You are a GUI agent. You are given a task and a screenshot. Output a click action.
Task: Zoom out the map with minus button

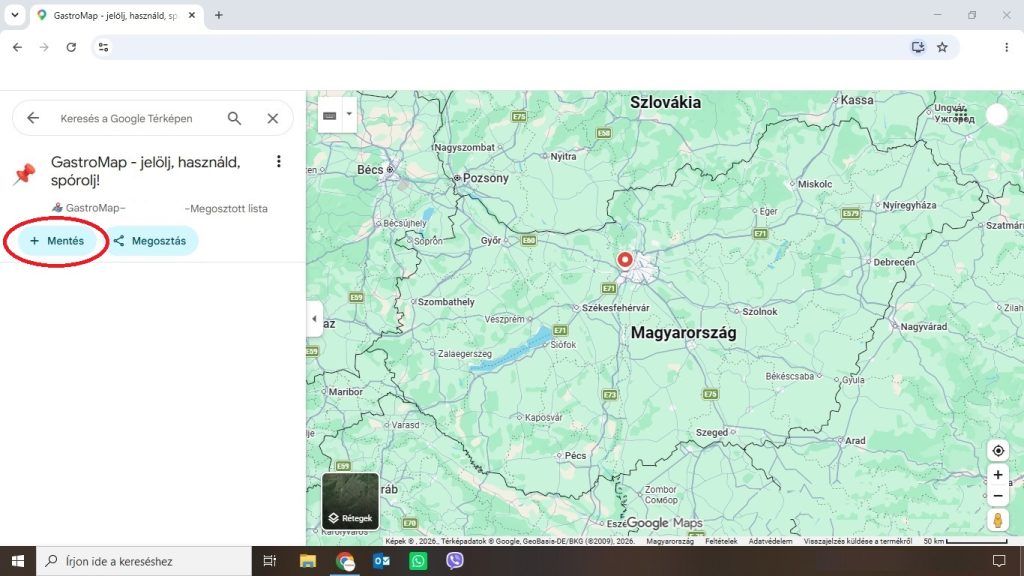[x=998, y=496]
